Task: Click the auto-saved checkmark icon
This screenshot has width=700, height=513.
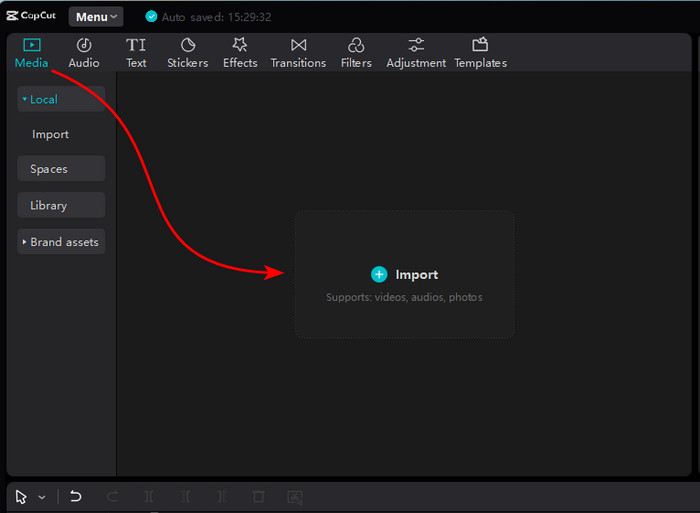Action: pyautogui.click(x=151, y=17)
